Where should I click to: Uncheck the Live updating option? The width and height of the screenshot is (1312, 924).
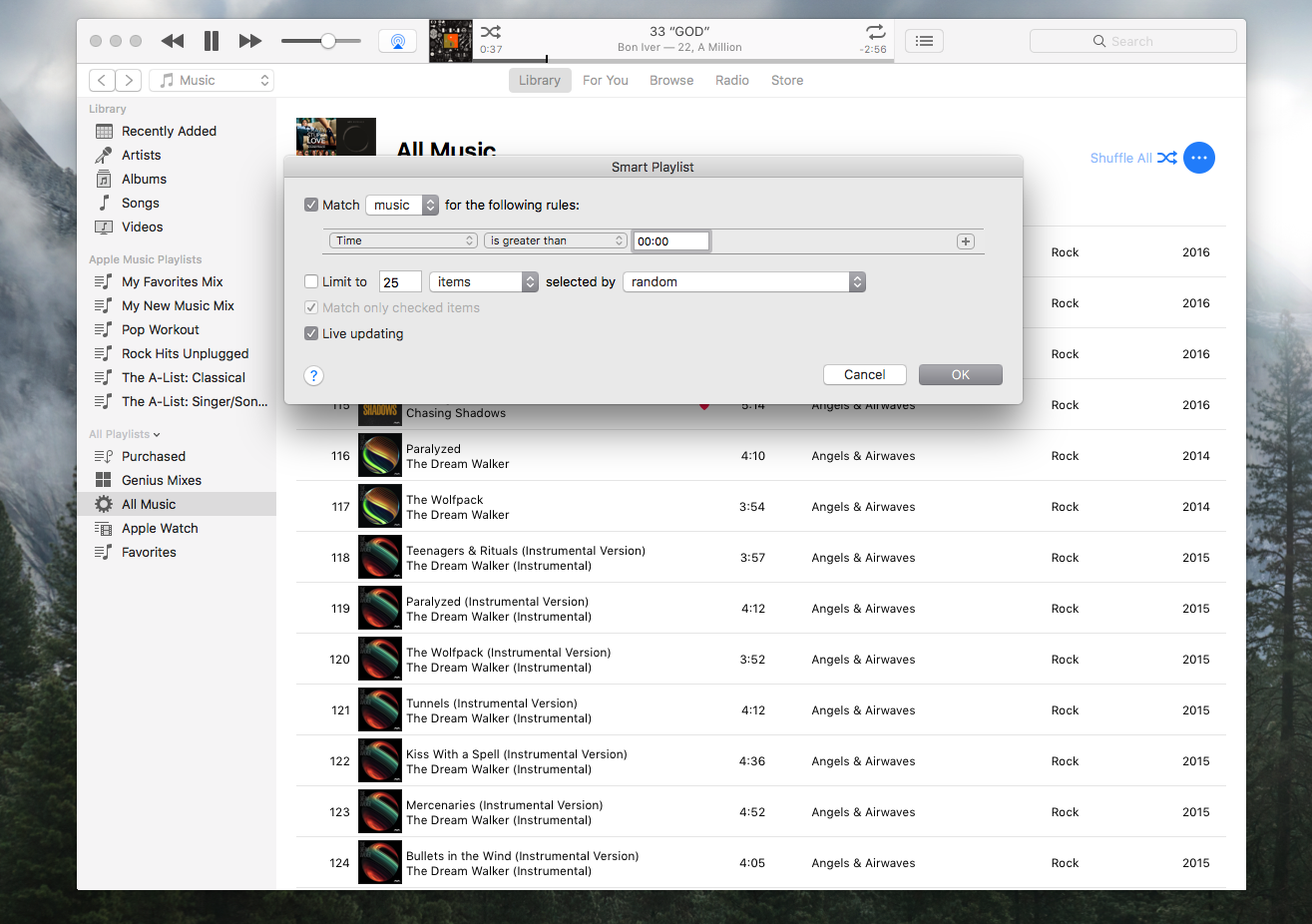click(x=311, y=333)
